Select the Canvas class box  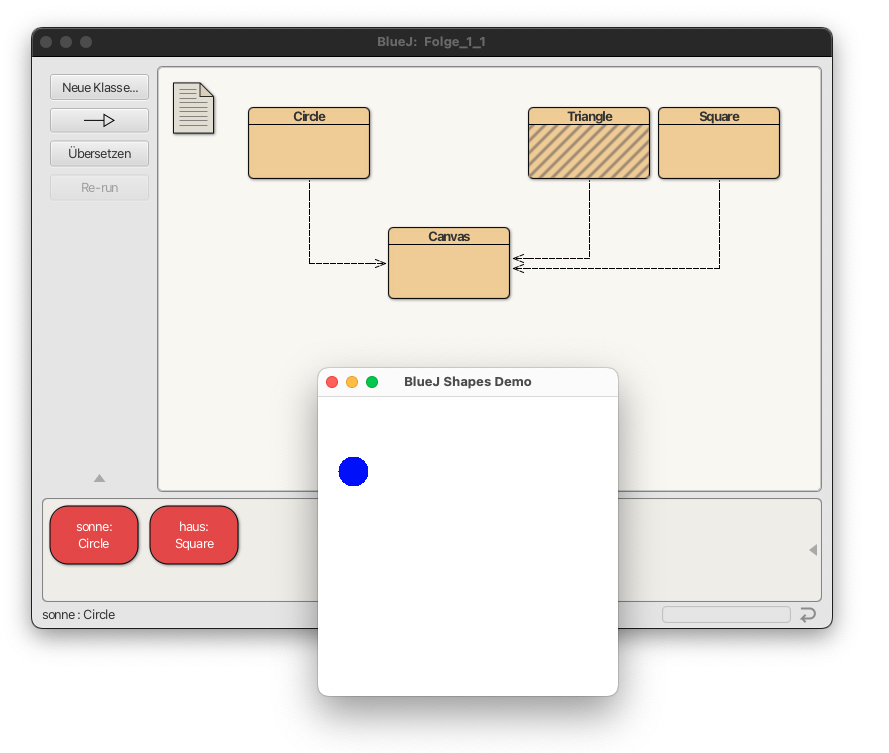coord(449,263)
